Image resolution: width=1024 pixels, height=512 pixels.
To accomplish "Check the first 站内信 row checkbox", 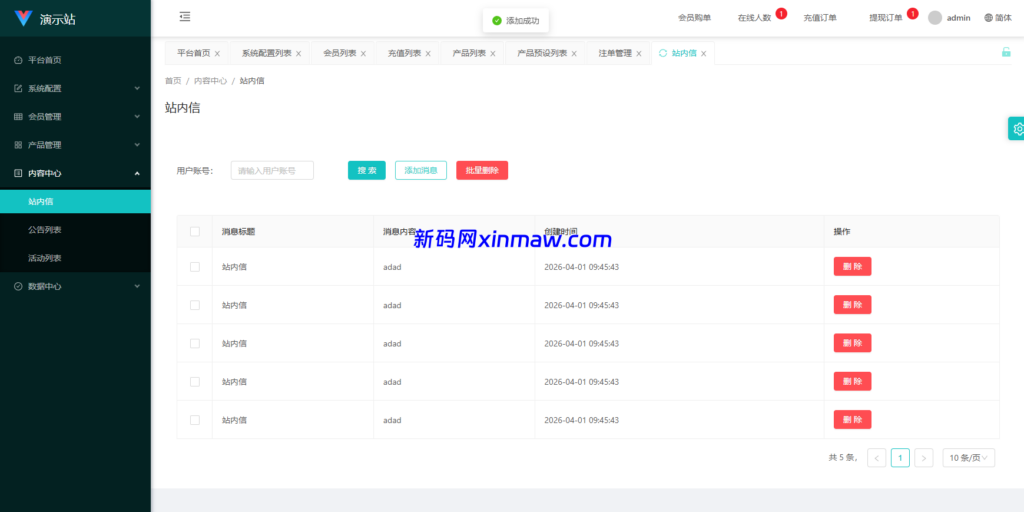I will click(195, 266).
